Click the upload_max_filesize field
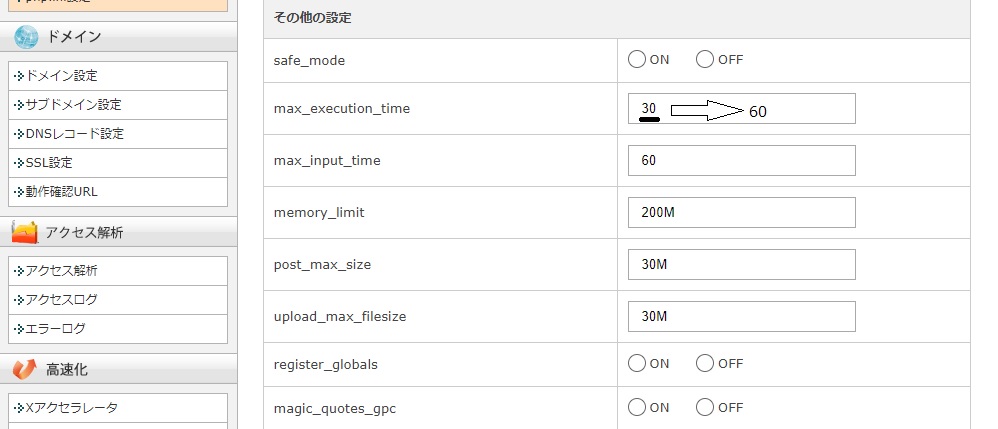The image size is (998, 429). pos(742,316)
